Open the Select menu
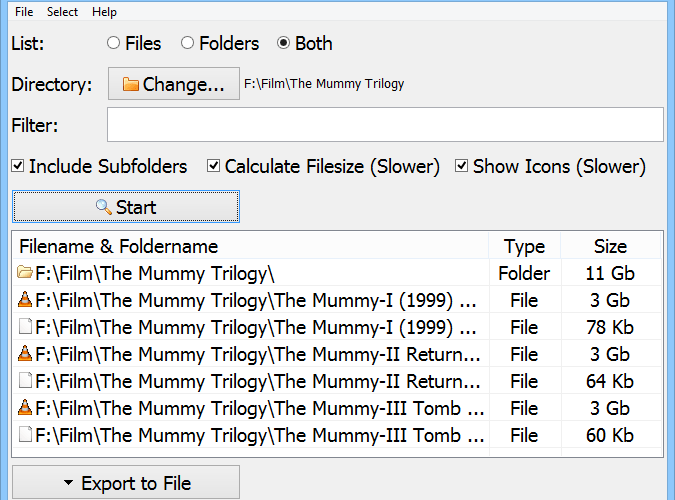Image resolution: width=675 pixels, height=500 pixels. (62, 12)
